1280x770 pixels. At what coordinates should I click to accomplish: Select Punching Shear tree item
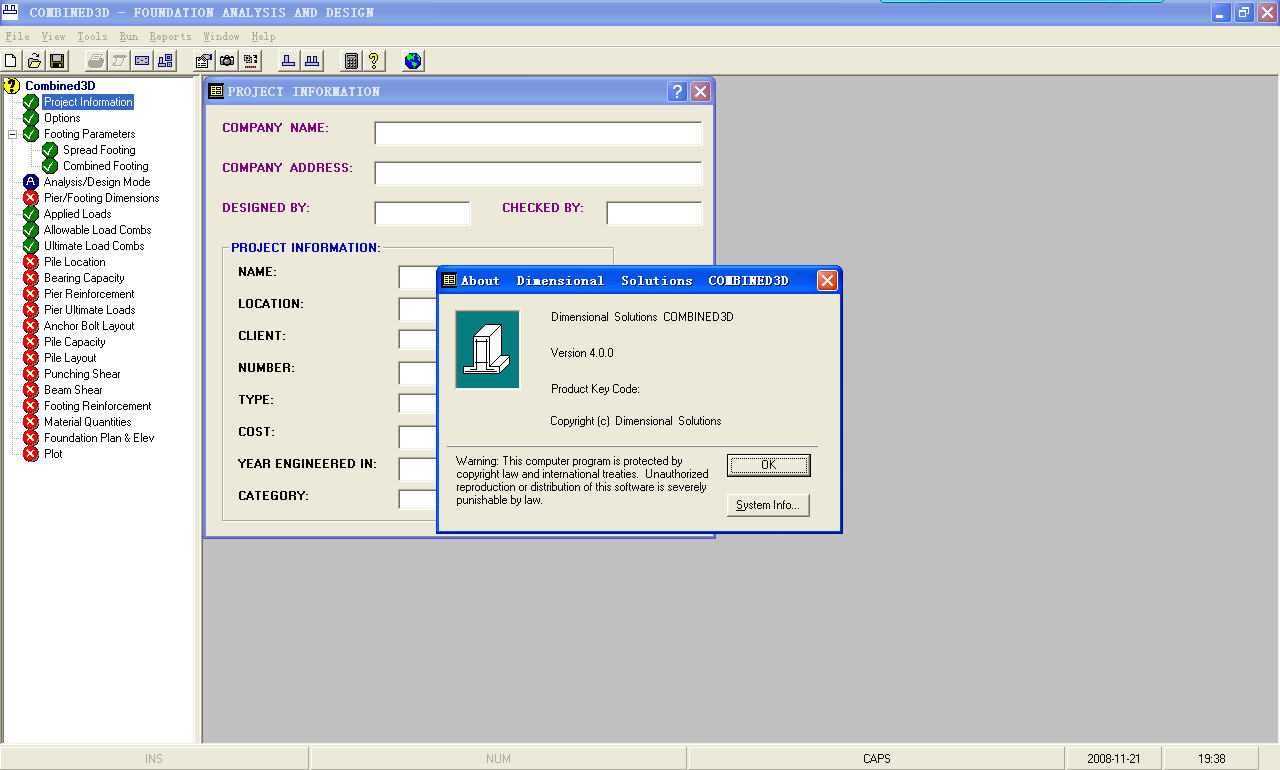click(x=82, y=374)
